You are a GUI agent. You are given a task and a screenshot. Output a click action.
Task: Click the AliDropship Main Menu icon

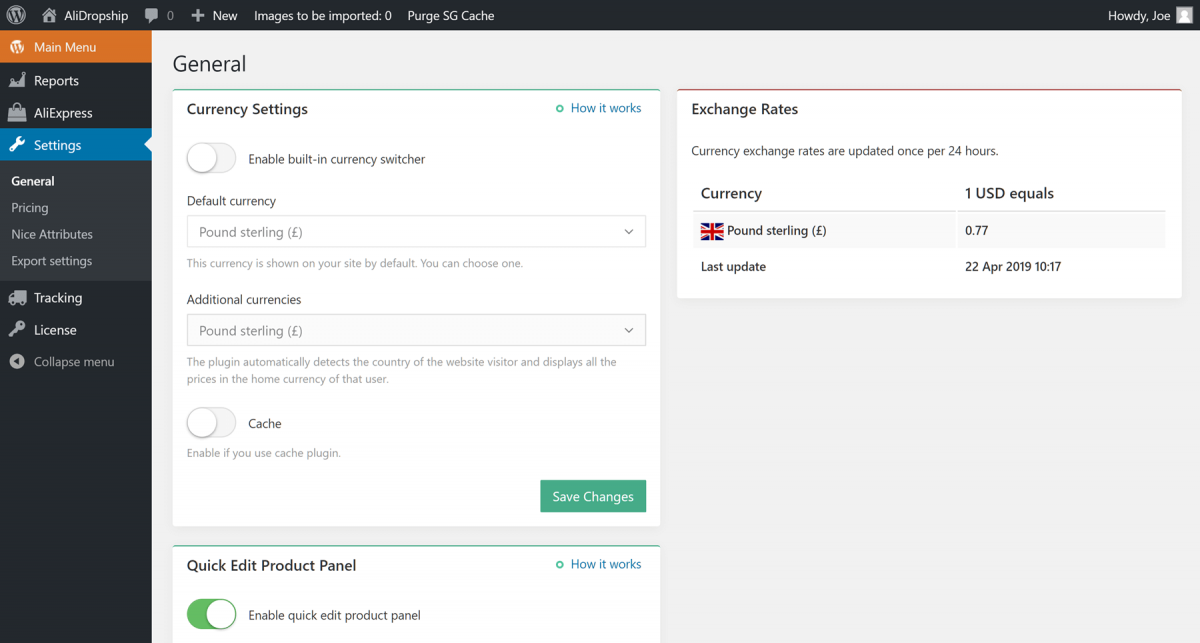click(20, 46)
